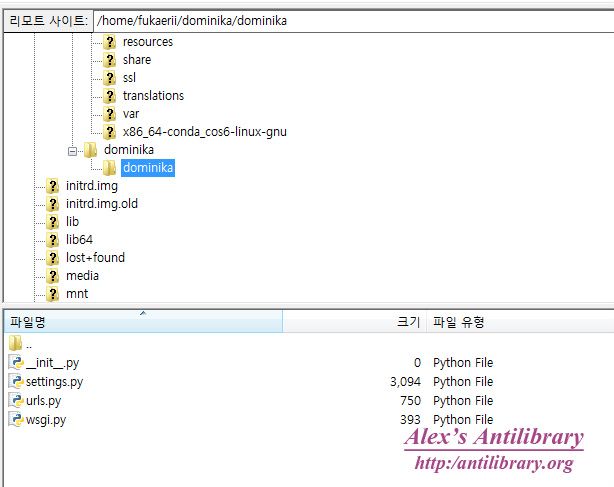Viewport: 614px width, 487px height.
Task: Click the Python icon of urls.py
Action: (x=16, y=400)
